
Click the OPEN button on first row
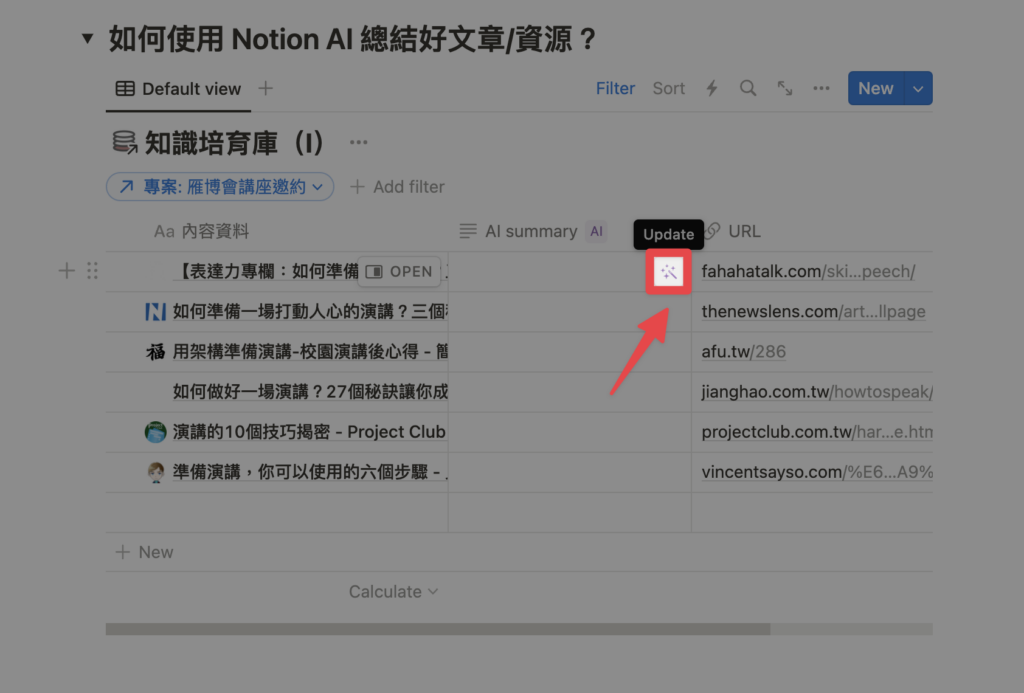click(399, 272)
